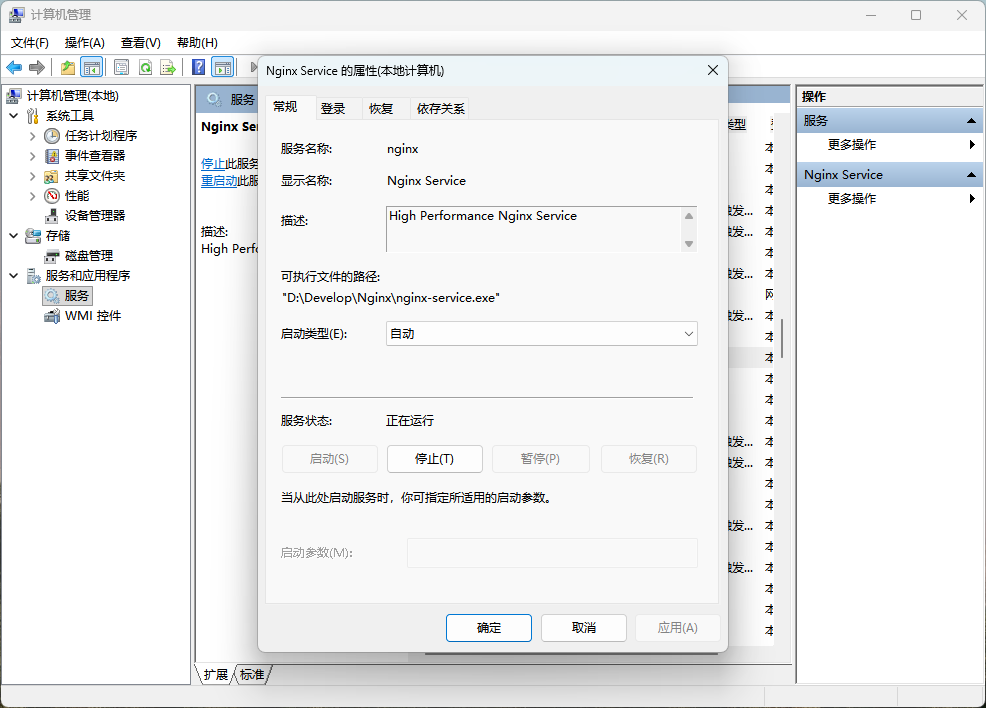Image resolution: width=986 pixels, height=708 pixels.
Task: Collapse the 系统工具 tree node
Action: pos(14,116)
